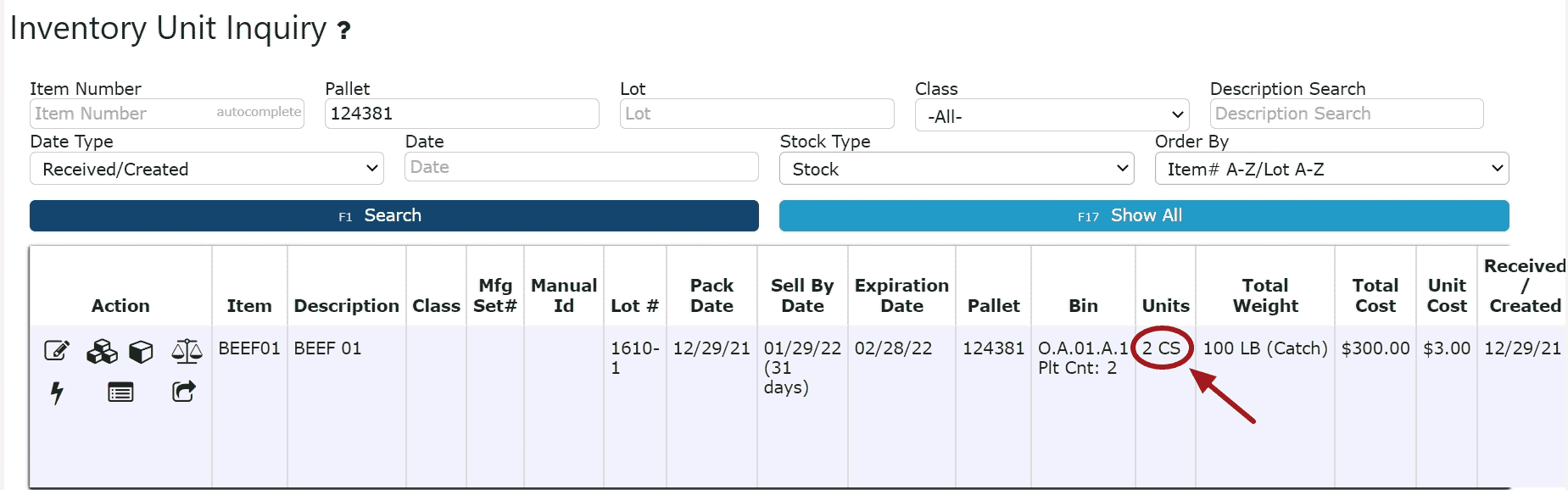Click the edit pencil icon for BEEF01
Screen dimensions: 1568x490
56,350
